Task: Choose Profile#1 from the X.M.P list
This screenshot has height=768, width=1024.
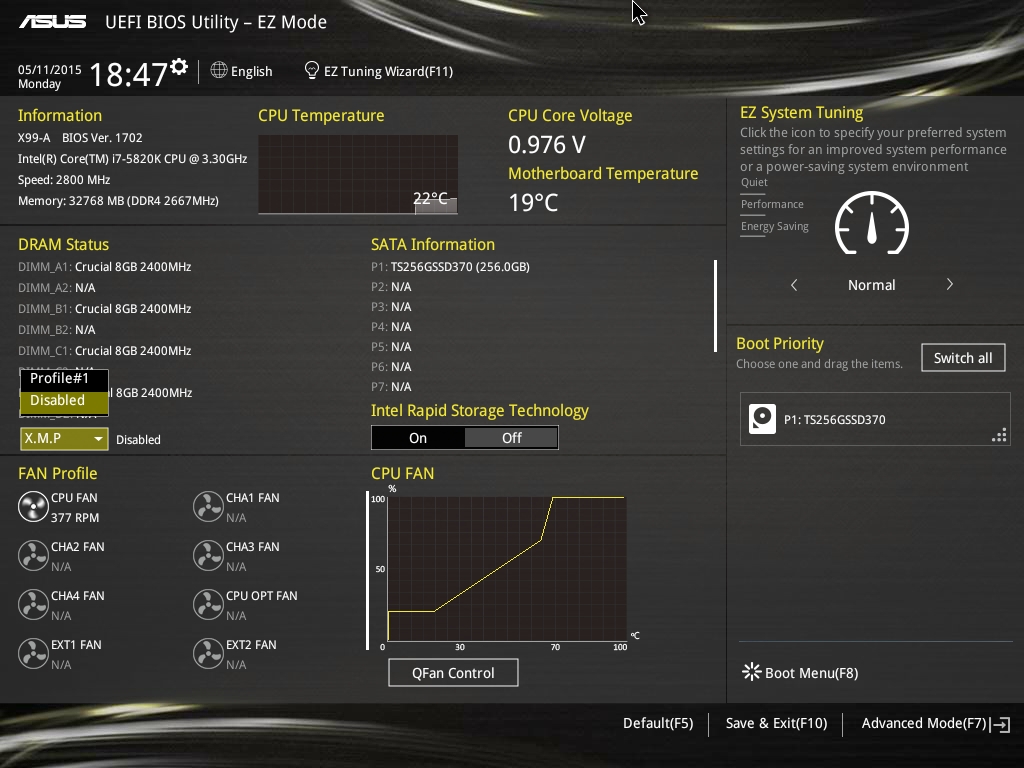Action: pyautogui.click(x=64, y=379)
